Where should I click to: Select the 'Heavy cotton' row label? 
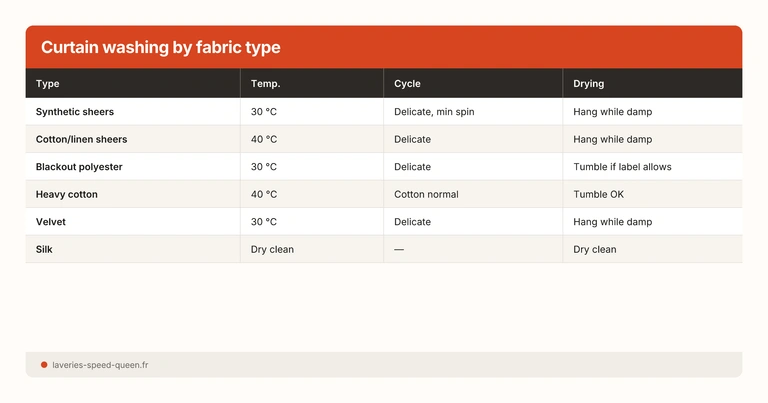point(67,194)
